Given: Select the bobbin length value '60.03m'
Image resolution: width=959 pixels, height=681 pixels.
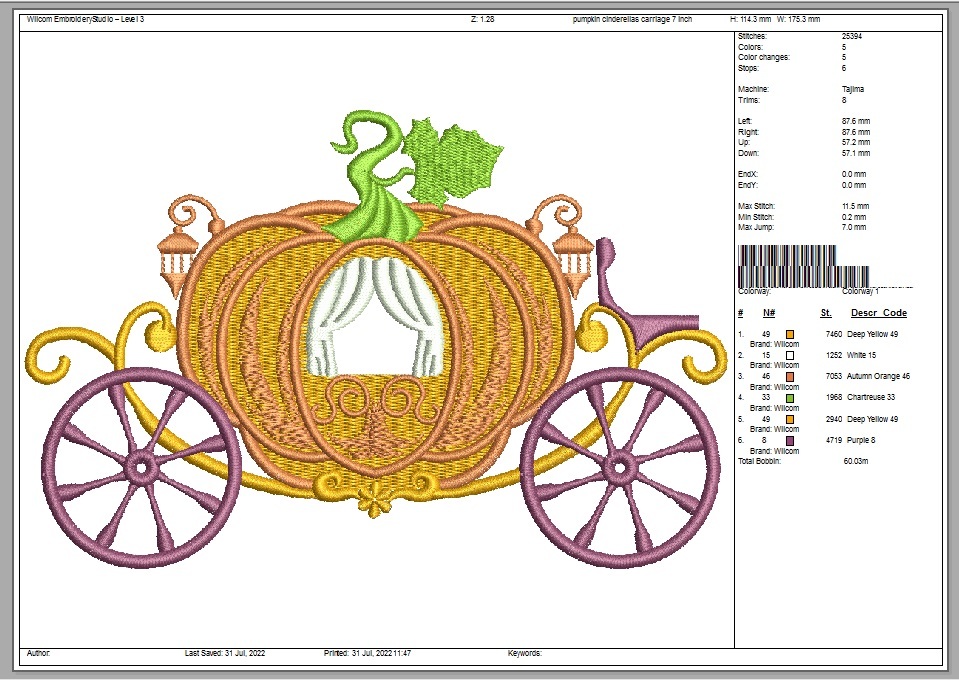Looking at the screenshot, I should click(x=856, y=461).
